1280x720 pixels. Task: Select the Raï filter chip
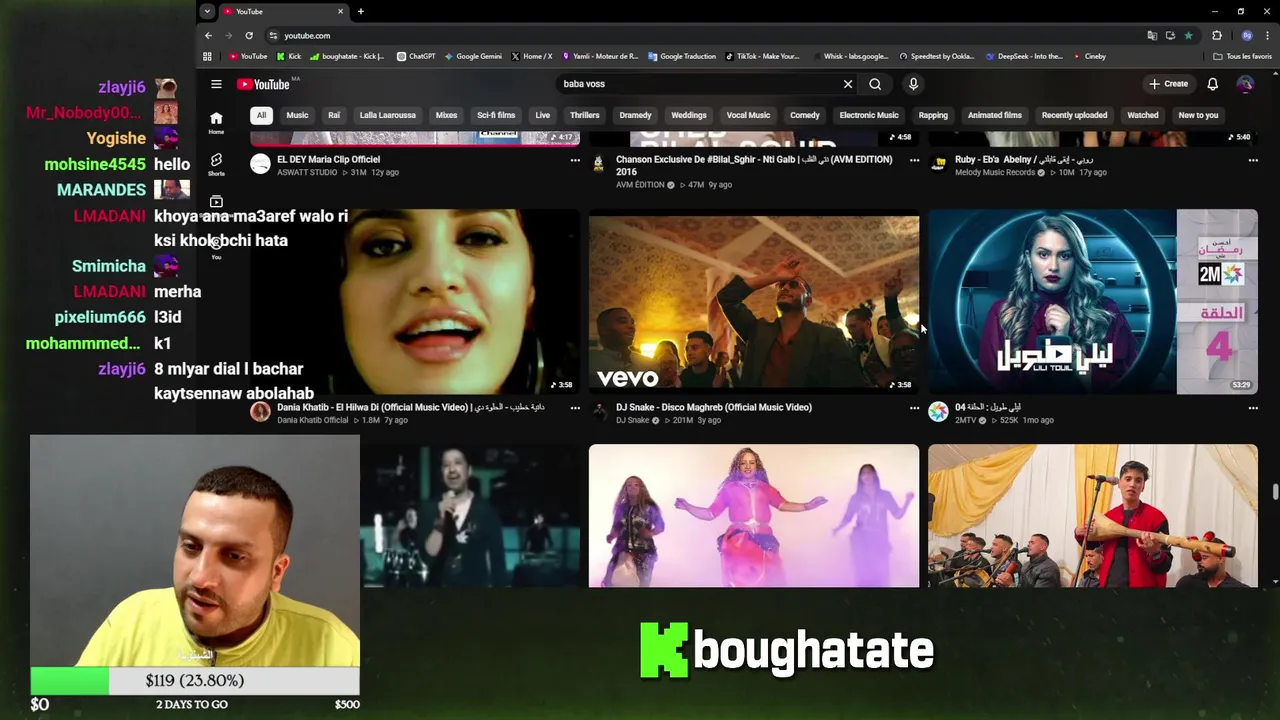point(334,115)
